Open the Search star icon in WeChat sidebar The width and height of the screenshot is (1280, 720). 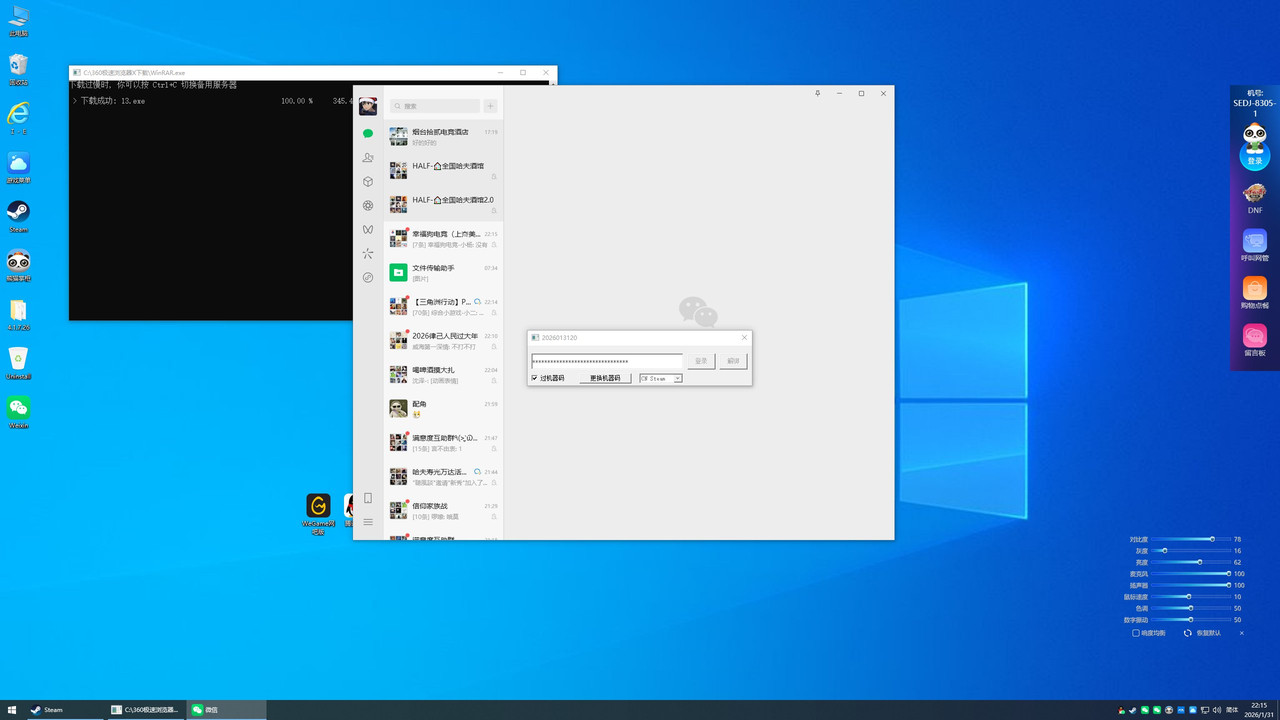pyautogui.click(x=368, y=253)
